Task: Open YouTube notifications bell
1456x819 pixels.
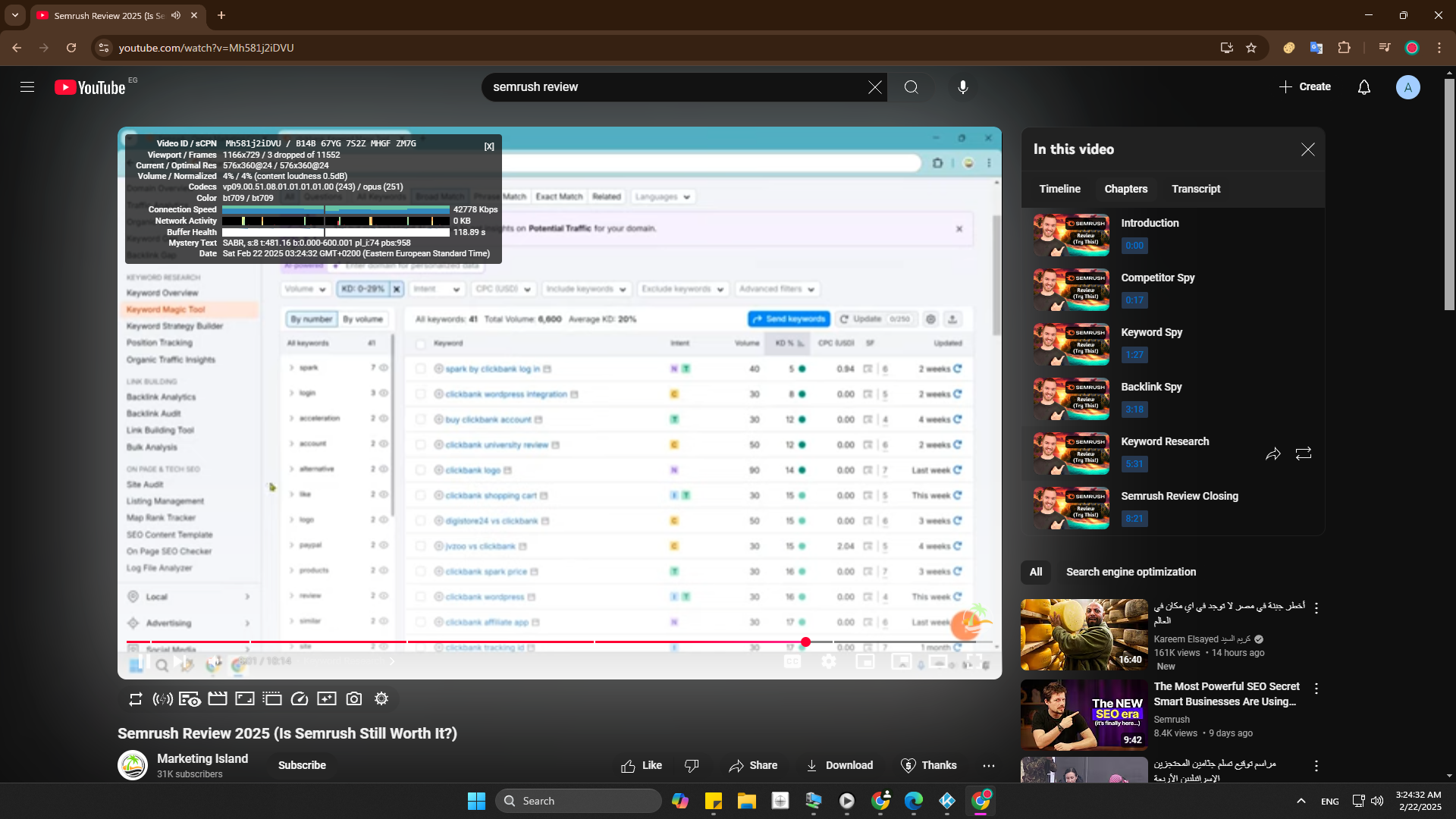Action: (1363, 87)
